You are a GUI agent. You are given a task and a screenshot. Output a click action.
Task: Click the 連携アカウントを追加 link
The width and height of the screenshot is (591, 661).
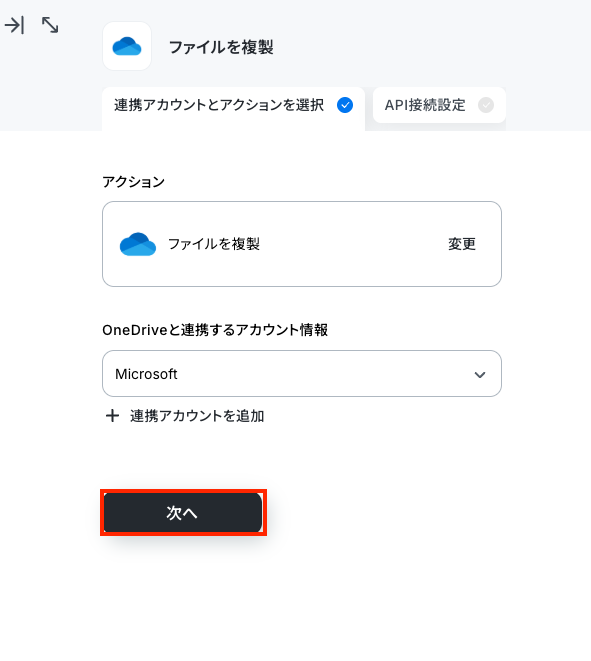coord(197,416)
